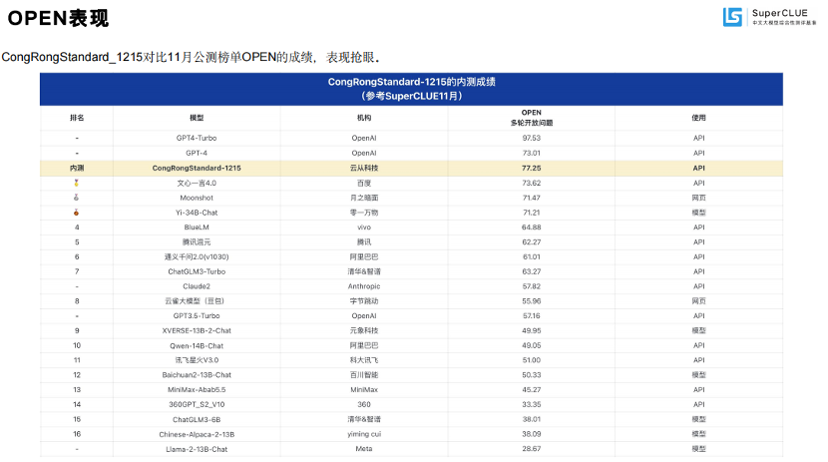The width and height of the screenshot is (828, 462).
Task: Select the score '57.16'
Action: click(531, 316)
